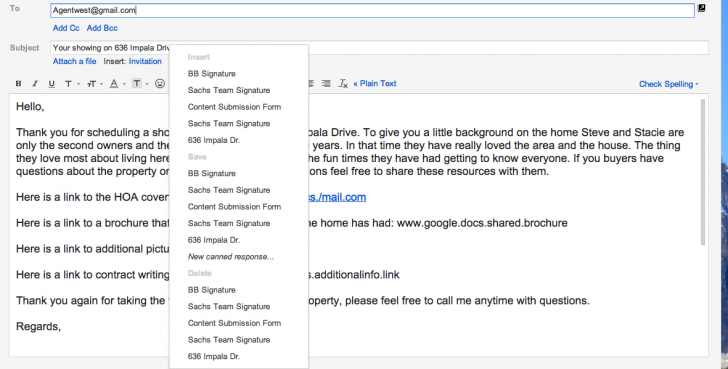The width and height of the screenshot is (728, 369).
Task: Click the Add Cc link
Action: coord(66,28)
